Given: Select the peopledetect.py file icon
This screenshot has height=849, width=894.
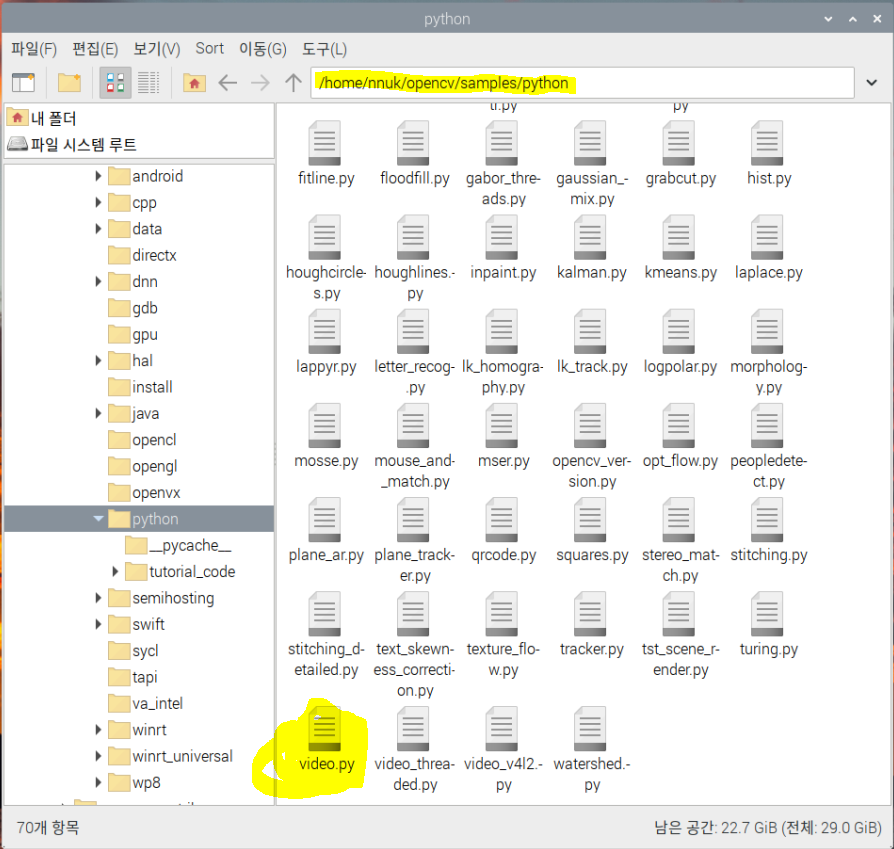Looking at the screenshot, I should click(767, 425).
